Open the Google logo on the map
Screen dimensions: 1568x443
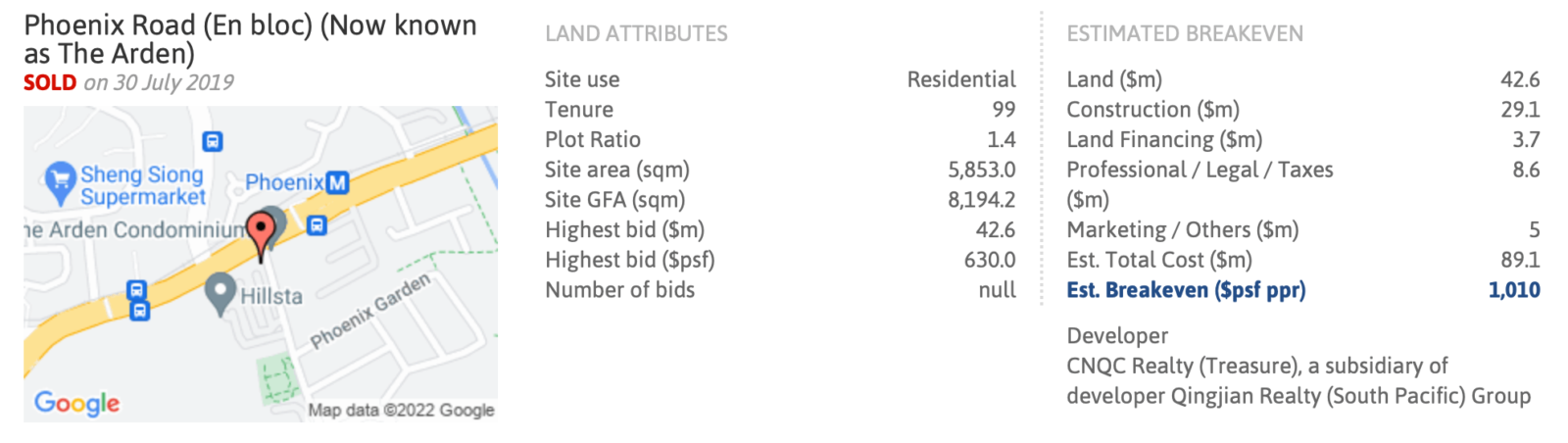[x=76, y=403]
